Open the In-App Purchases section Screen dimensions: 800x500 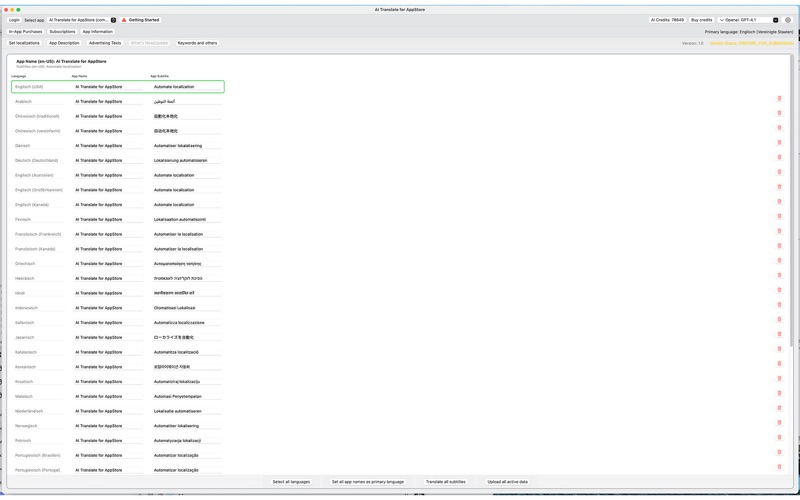[x=26, y=32]
